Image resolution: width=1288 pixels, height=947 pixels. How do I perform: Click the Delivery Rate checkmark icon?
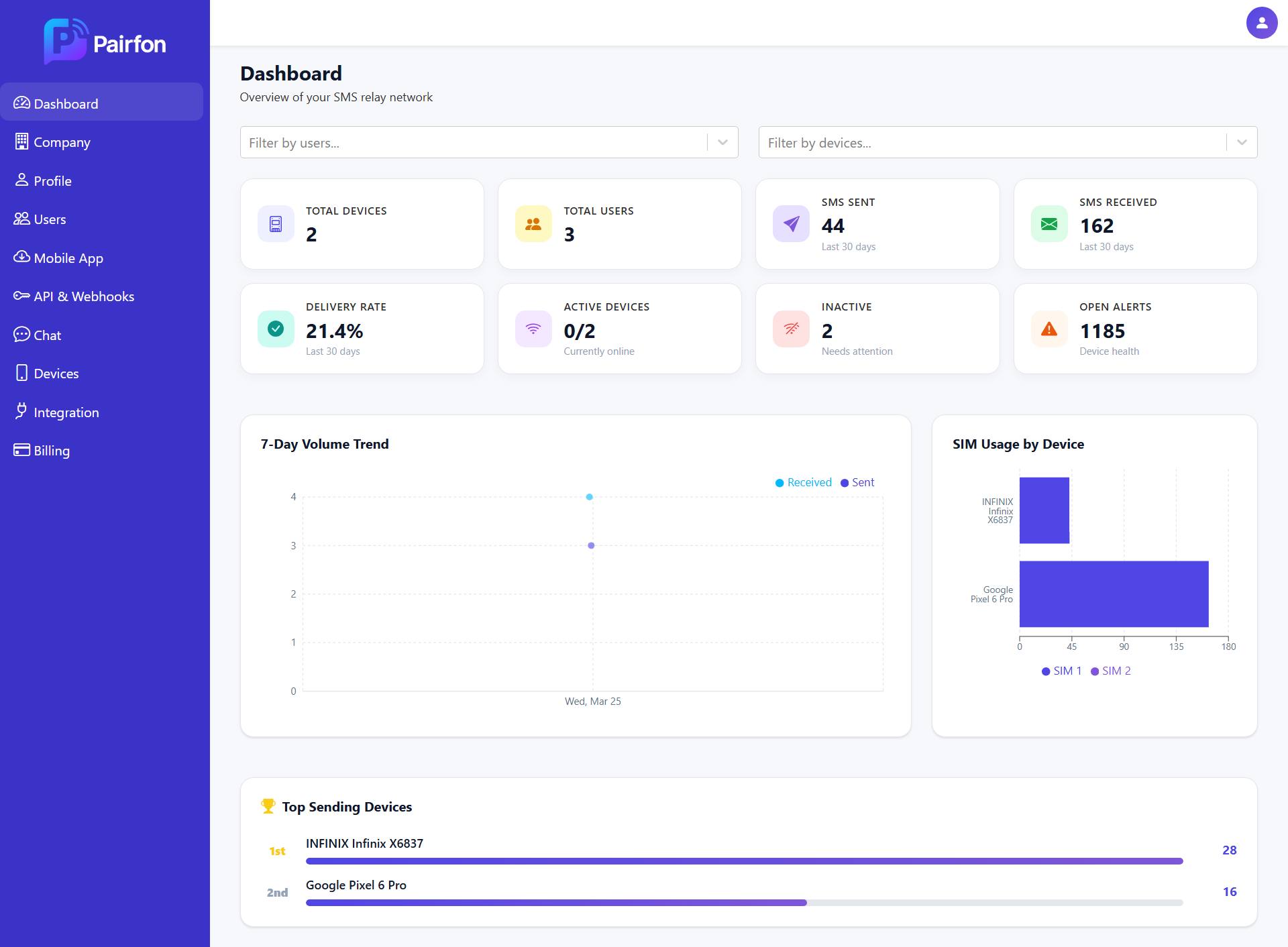(x=276, y=329)
